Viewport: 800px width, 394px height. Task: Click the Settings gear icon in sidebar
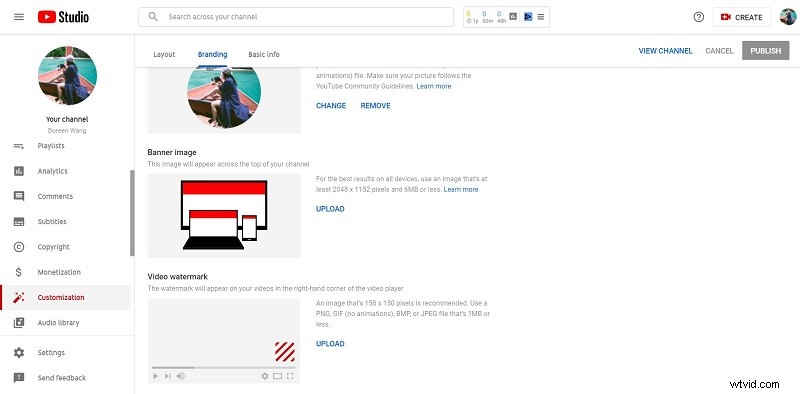pyautogui.click(x=19, y=353)
